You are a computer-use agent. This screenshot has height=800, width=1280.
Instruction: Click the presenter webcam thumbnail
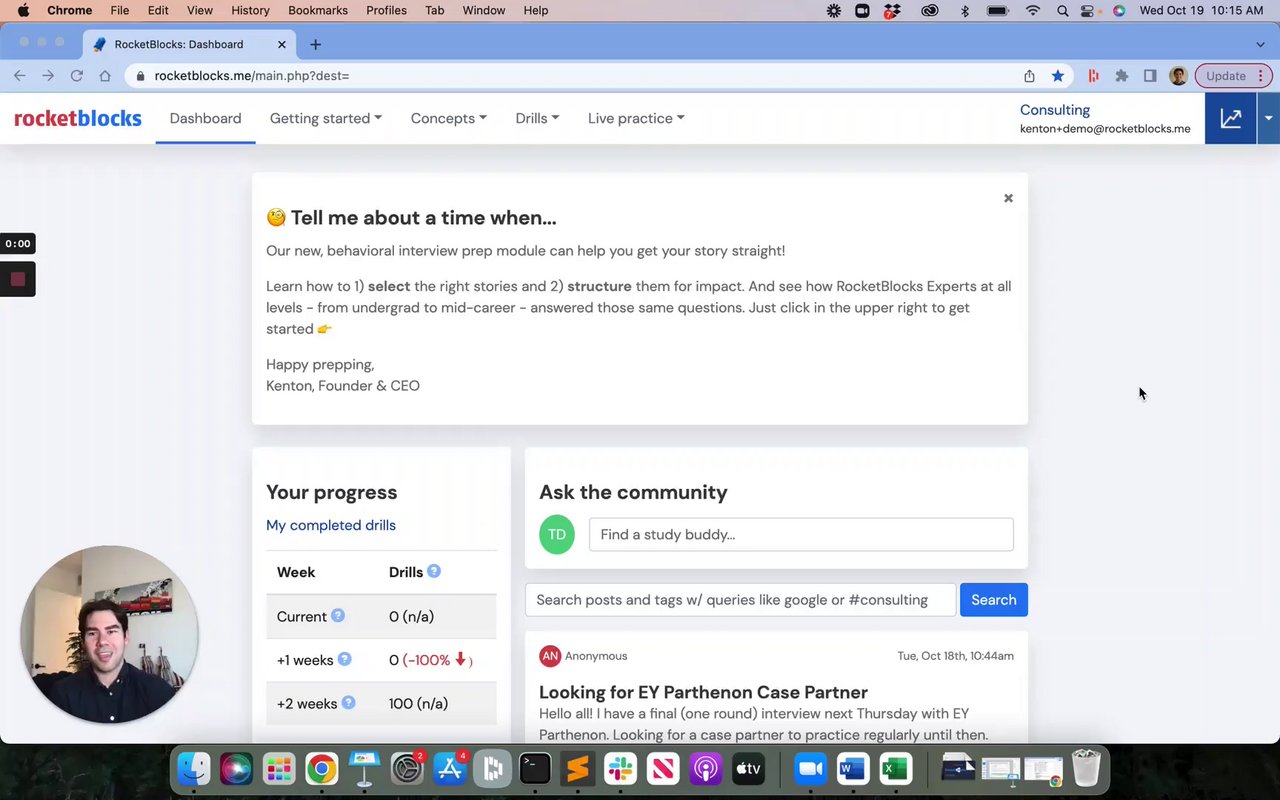click(109, 634)
